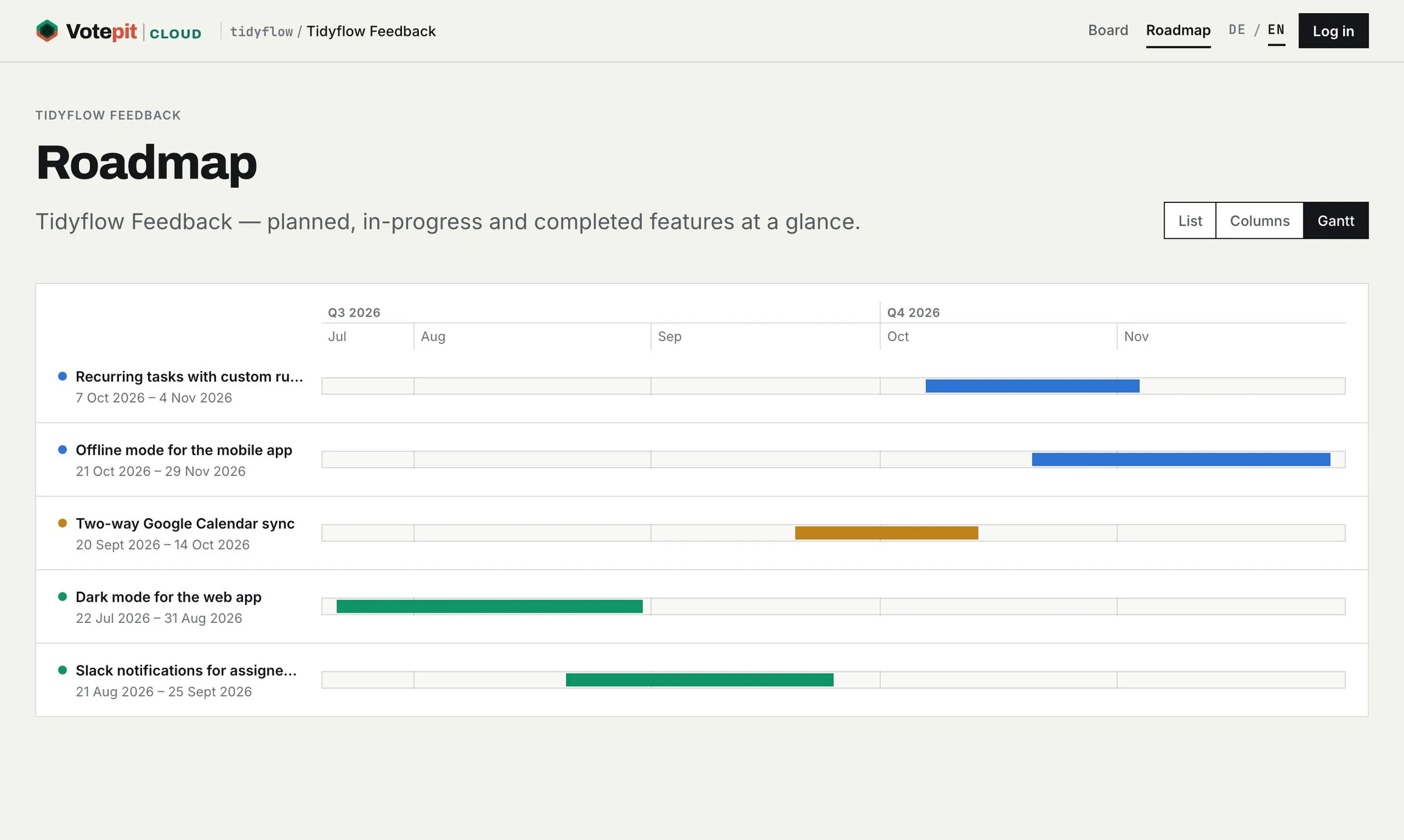Click the Oct month label
Image resolution: width=1404 pixels, height=840 pixels.
point(898,337)
